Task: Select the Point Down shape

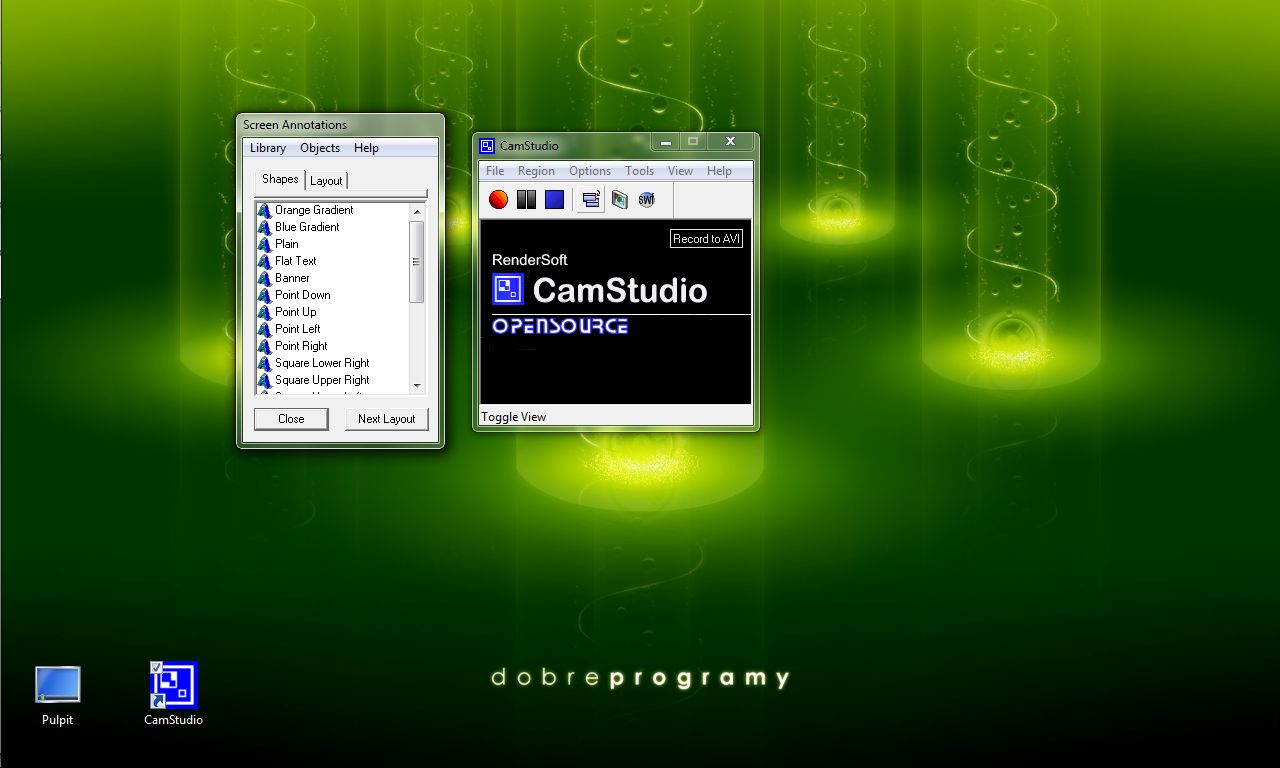Action: tap(303, 295)
